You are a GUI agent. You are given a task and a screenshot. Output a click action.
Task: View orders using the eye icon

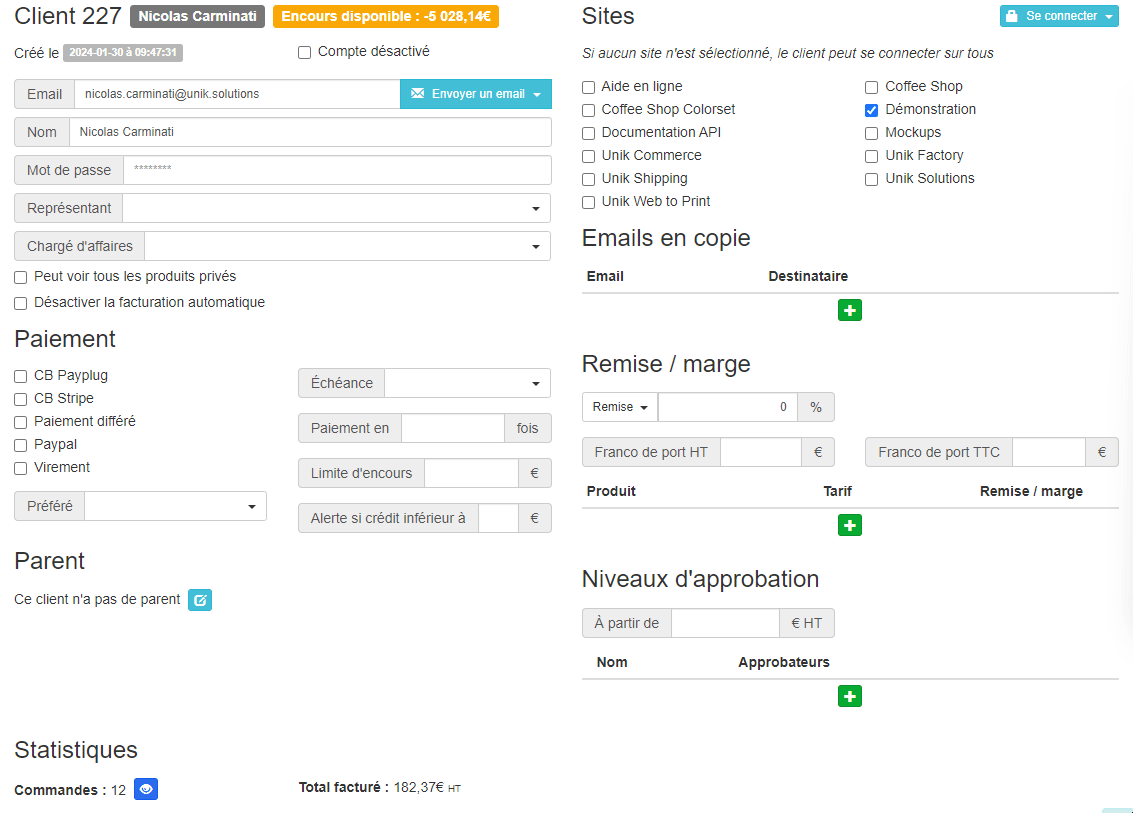coord(146,790)
